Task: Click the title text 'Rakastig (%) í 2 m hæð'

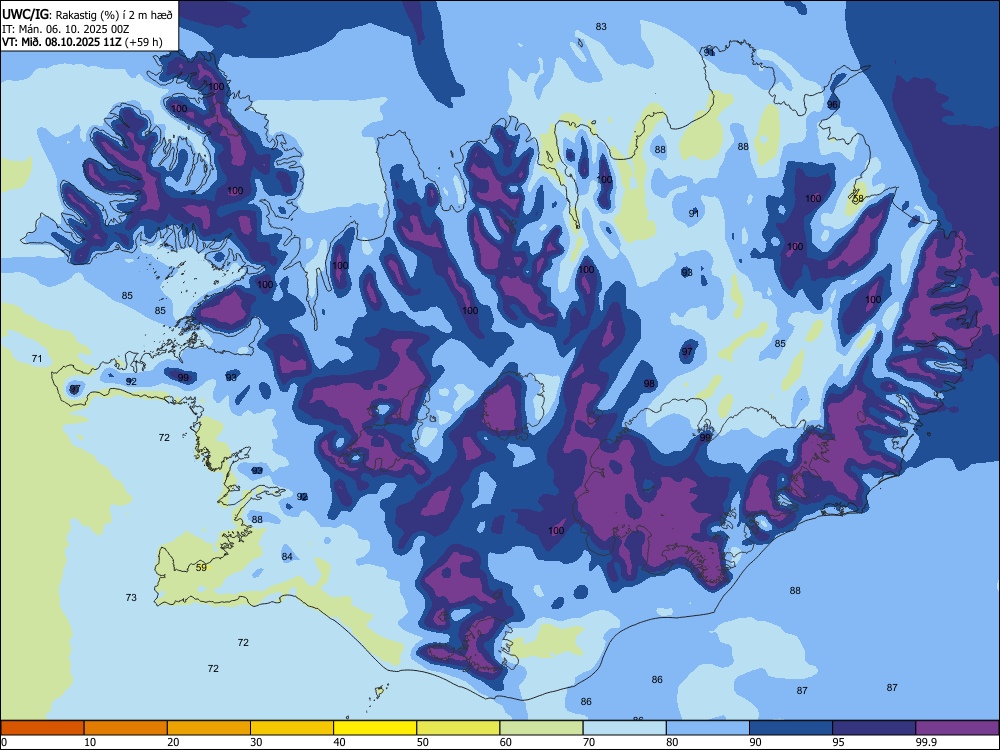Action: (x=114, y=15)
